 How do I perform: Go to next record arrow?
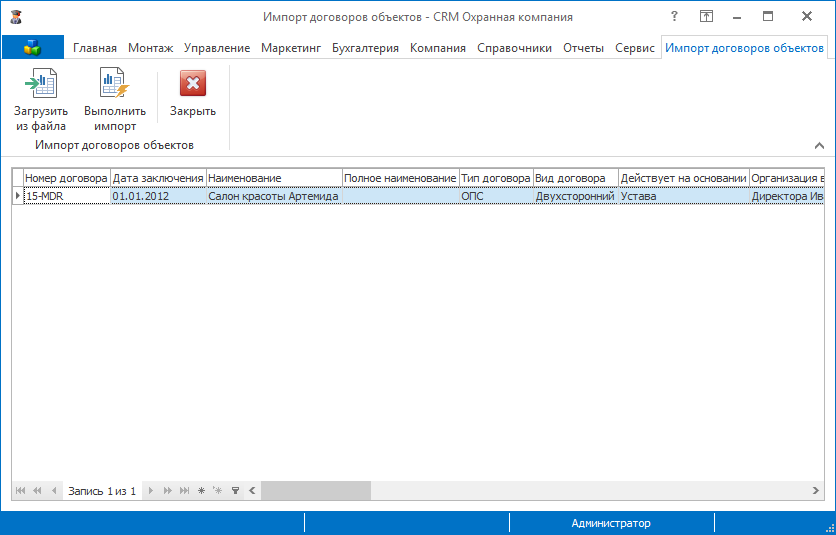click(151, 491)
